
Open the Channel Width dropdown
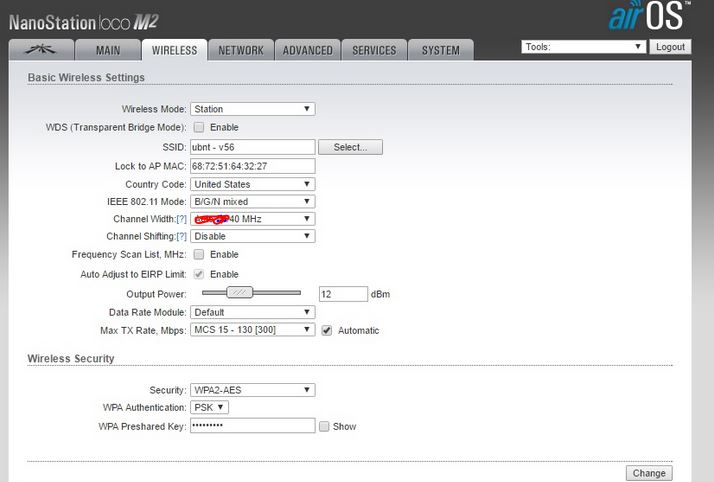coord(253,219)
